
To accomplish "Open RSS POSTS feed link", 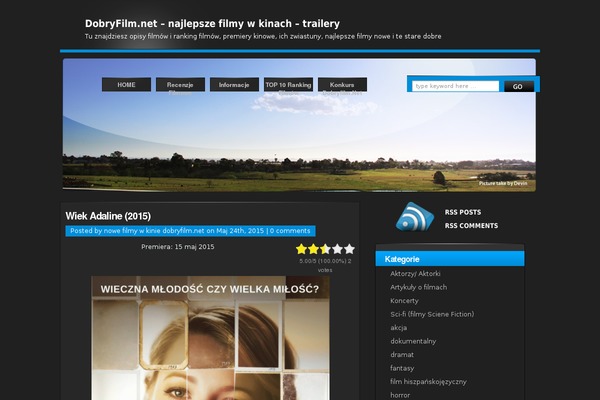I will pyautogui.click(x=463, y=212).
